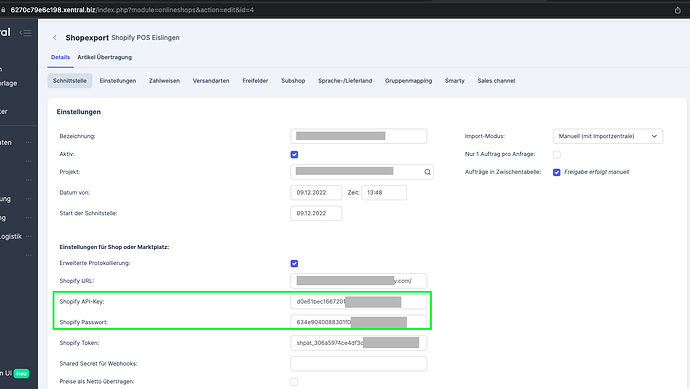This screenshot has height=389, width=690.
Task: Switch to the Zahlweisen sub-tab
Action: pos(164,81)
